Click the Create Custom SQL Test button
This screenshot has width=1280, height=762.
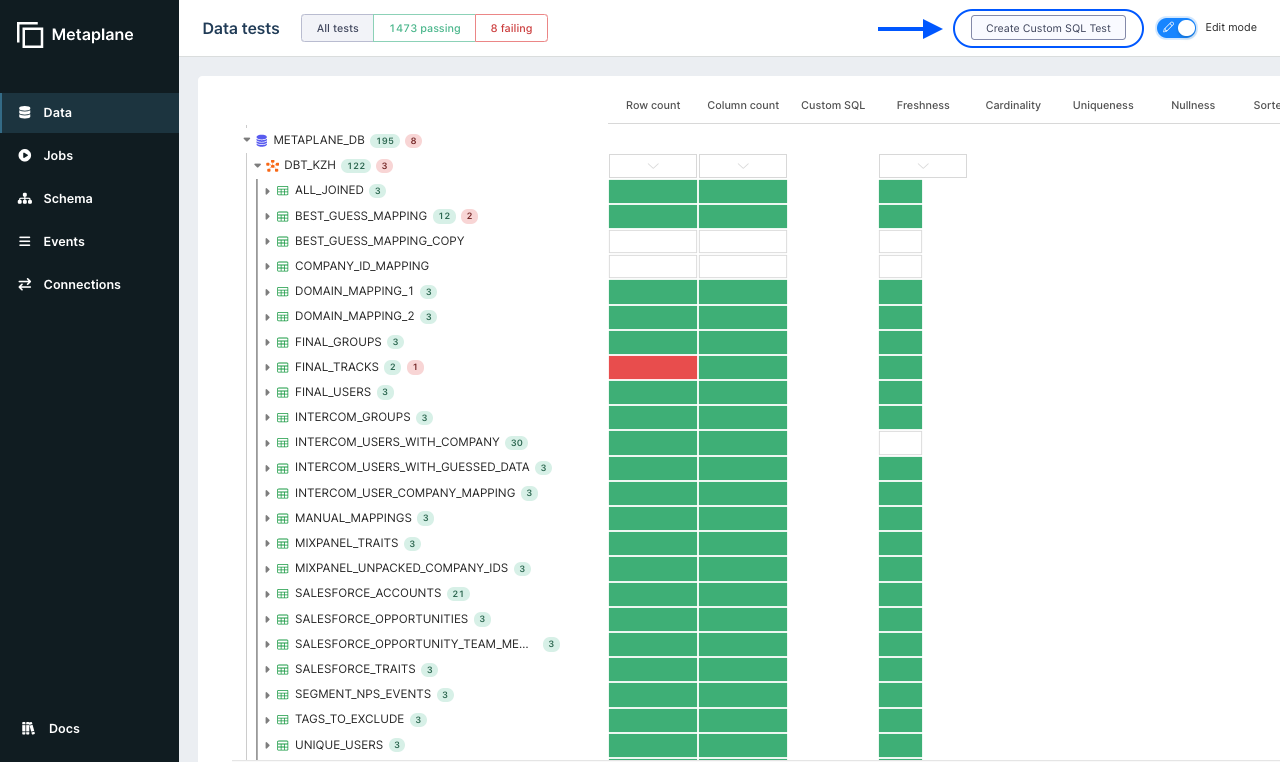click(1048, 28)
